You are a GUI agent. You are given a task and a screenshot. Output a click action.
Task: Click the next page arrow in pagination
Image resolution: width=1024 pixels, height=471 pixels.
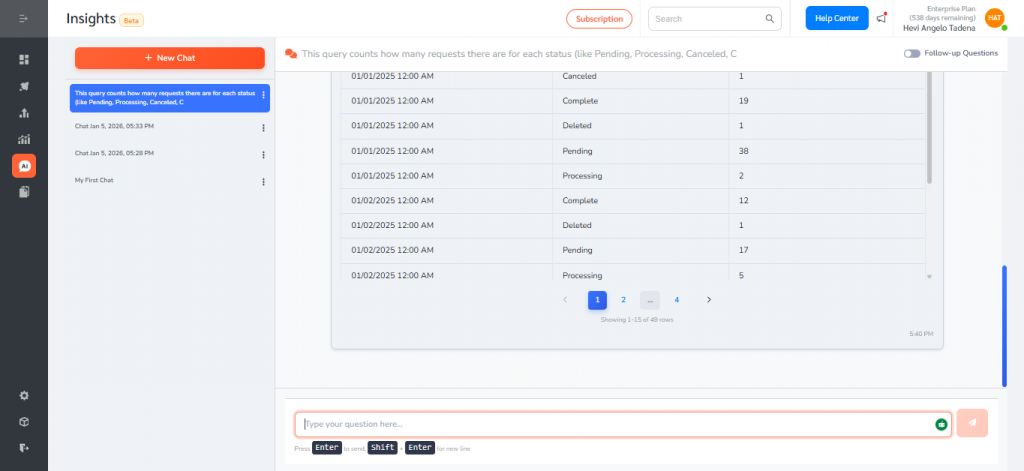coord(709,299)
